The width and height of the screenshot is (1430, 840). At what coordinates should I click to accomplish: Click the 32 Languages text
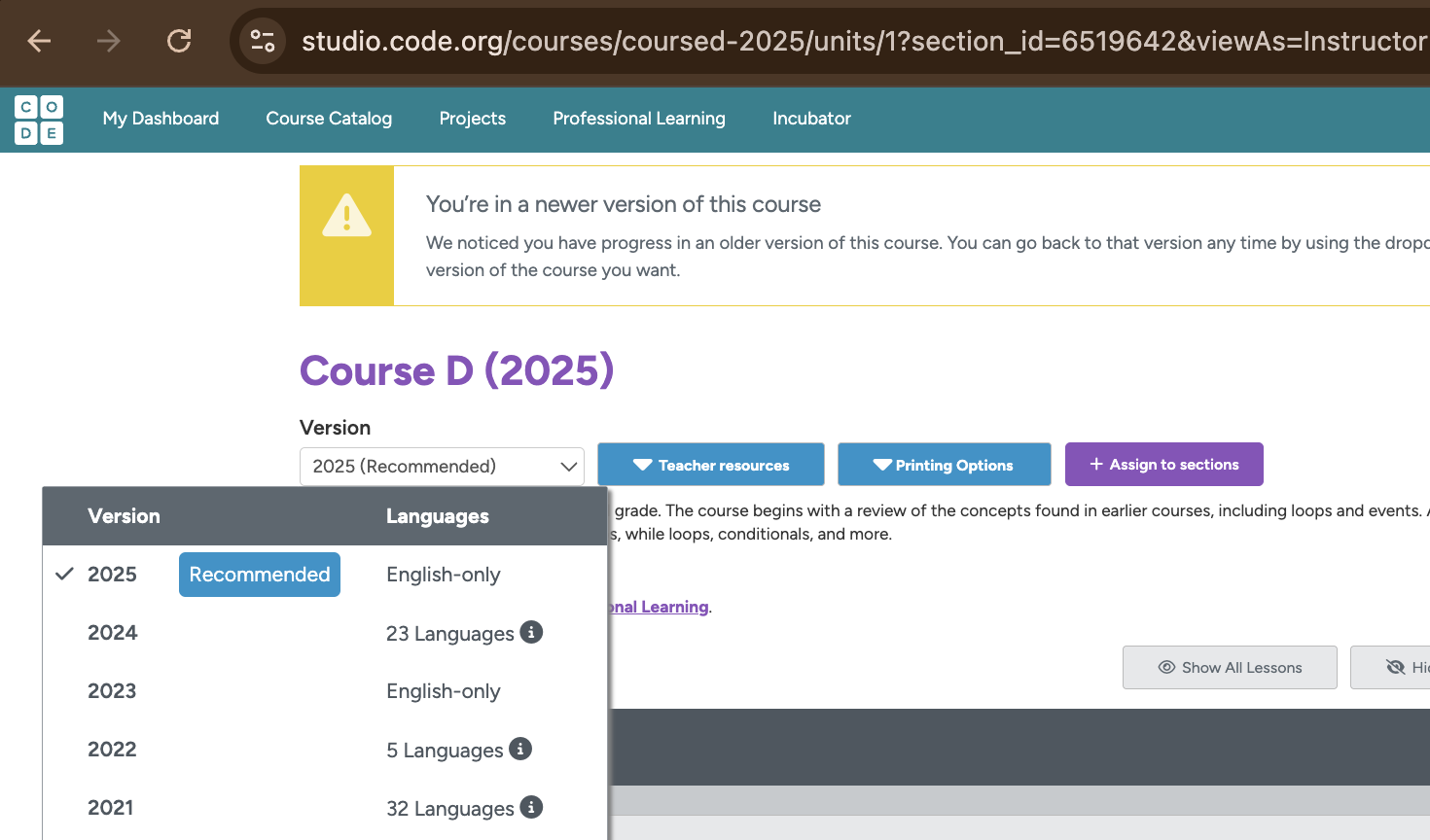[x=450, y=809]
